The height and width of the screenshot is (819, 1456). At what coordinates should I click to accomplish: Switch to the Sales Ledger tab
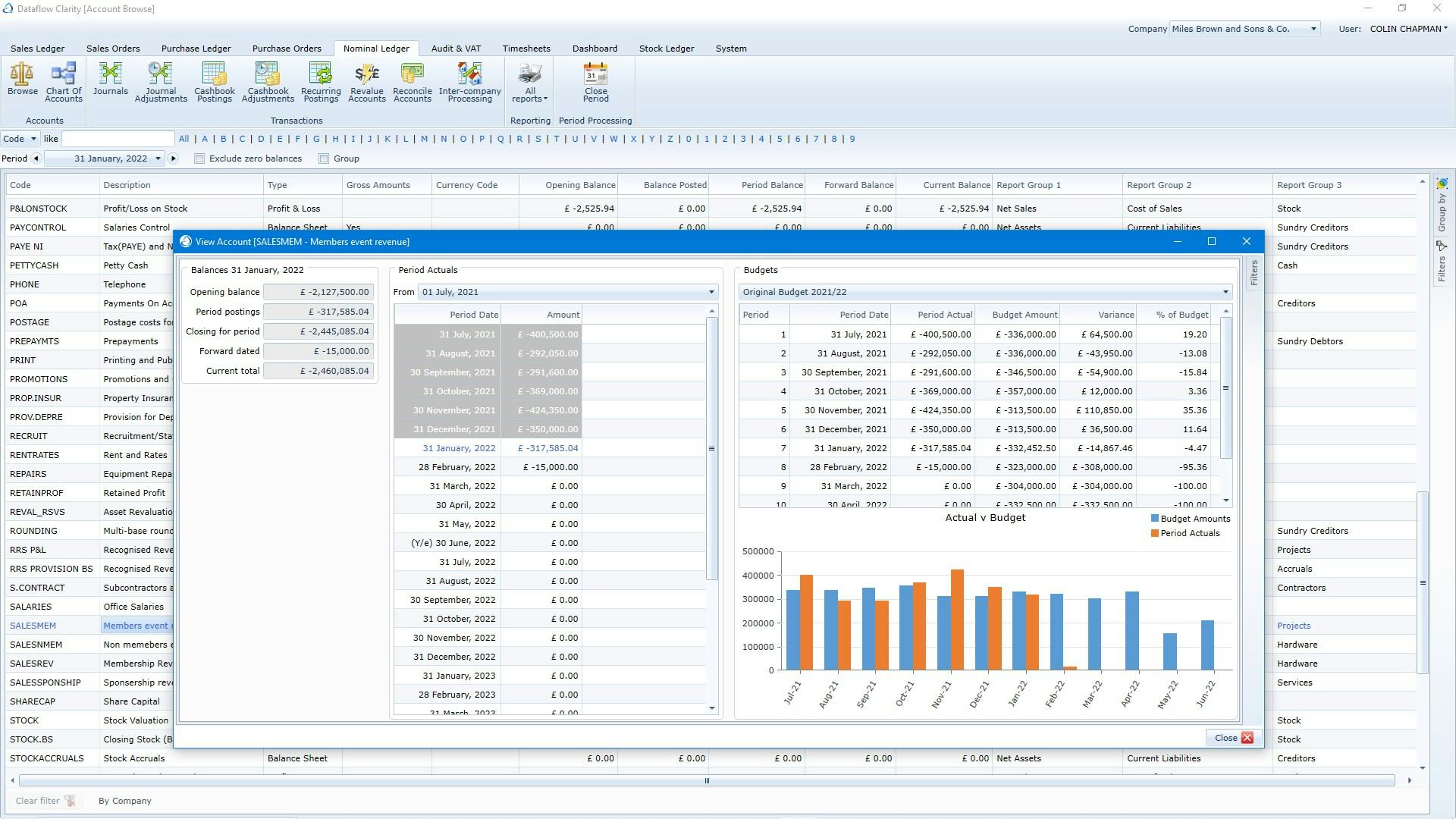click(x=37, y=49)
